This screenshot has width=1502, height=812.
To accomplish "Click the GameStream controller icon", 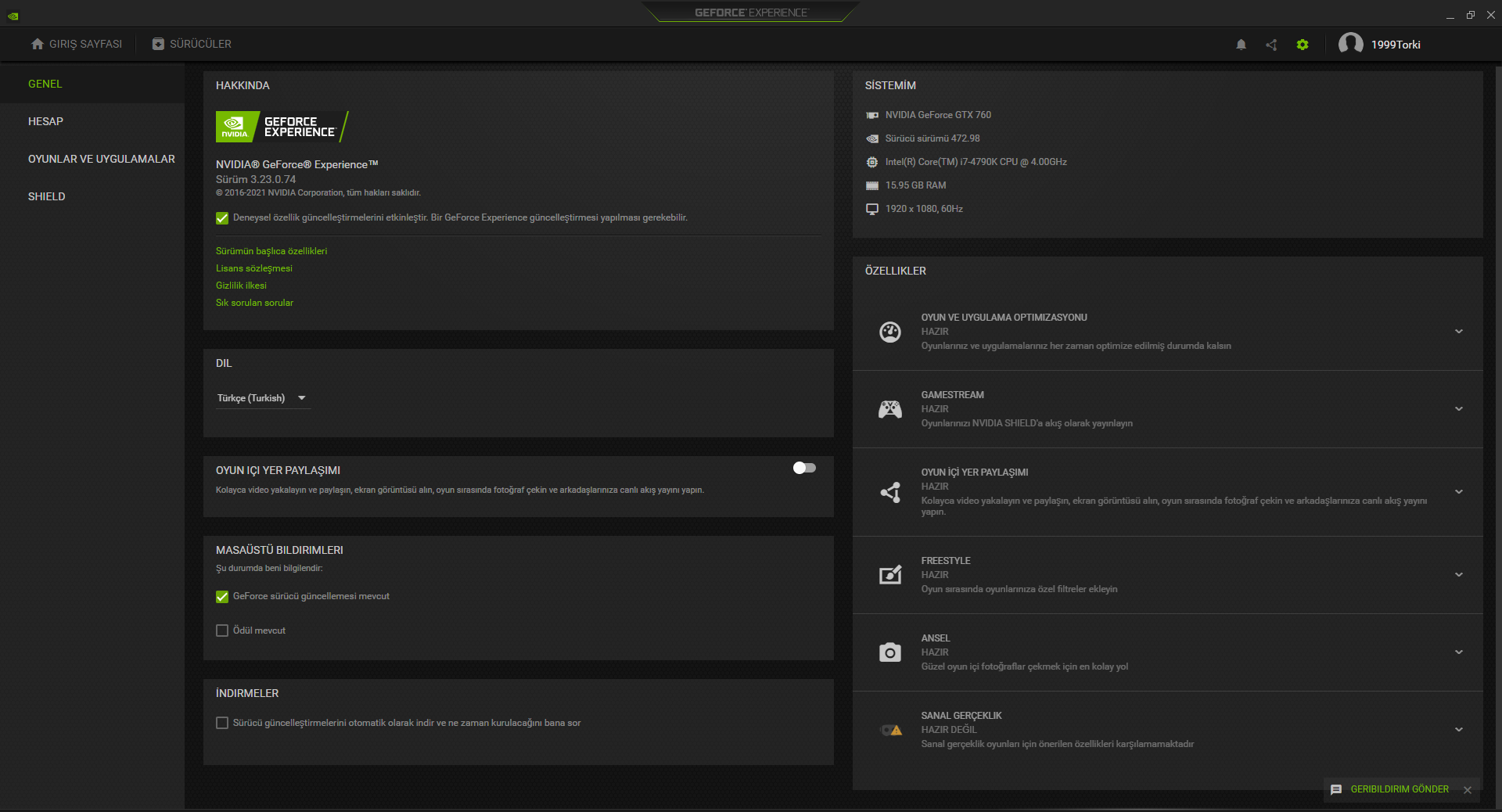I will coord(890,409).
